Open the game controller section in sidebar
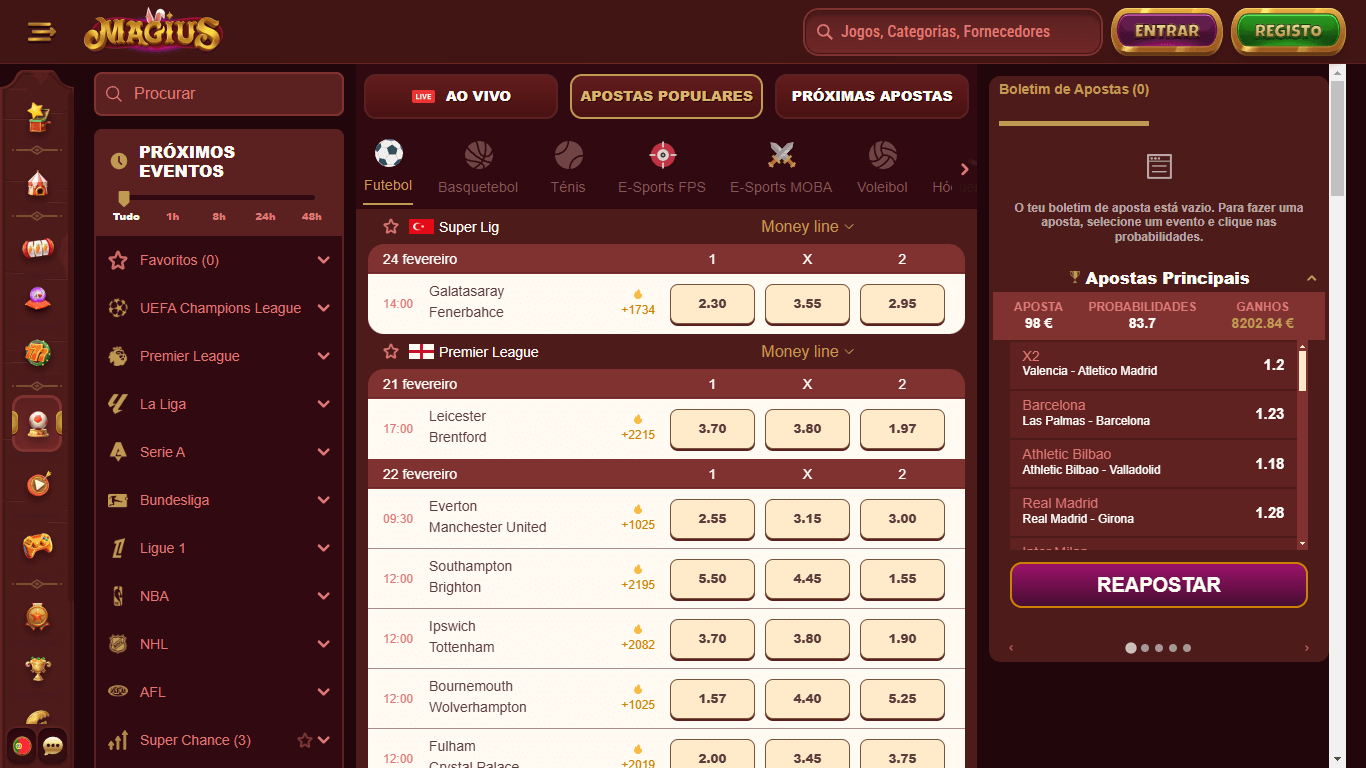This screenshot has width=1366, height=768. coord(37,543)
